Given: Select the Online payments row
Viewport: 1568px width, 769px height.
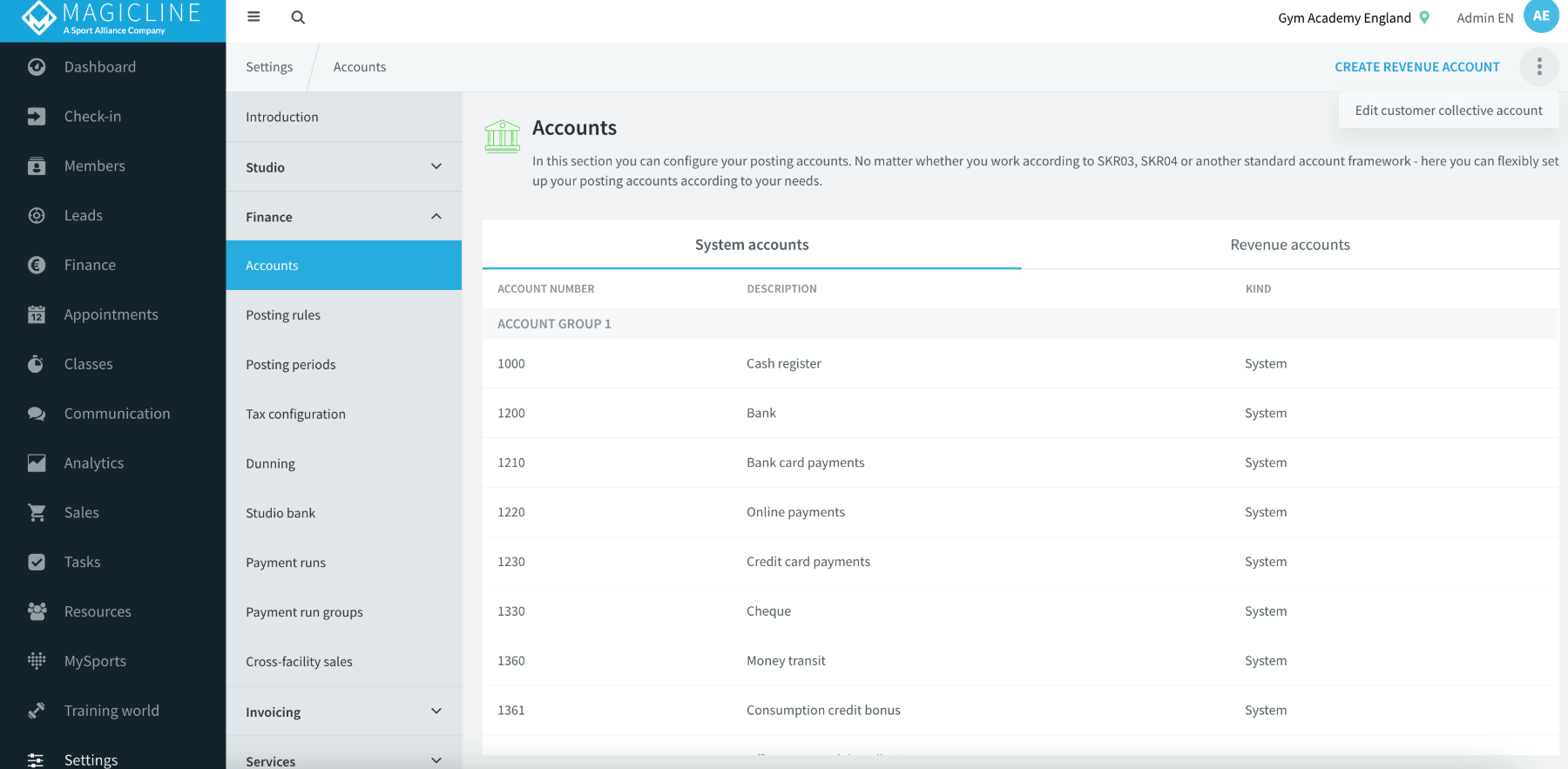Looking at the screenshot, I should click(x=1021, y=513).
